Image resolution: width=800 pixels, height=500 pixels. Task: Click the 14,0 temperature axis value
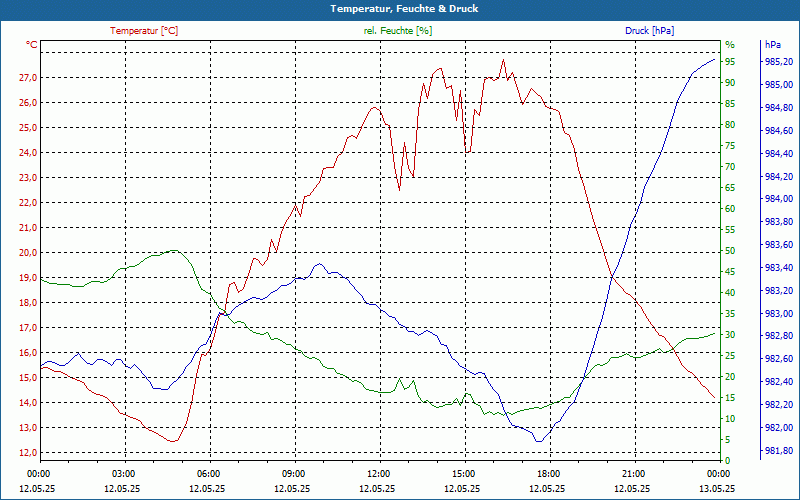(x=28, y=403)
